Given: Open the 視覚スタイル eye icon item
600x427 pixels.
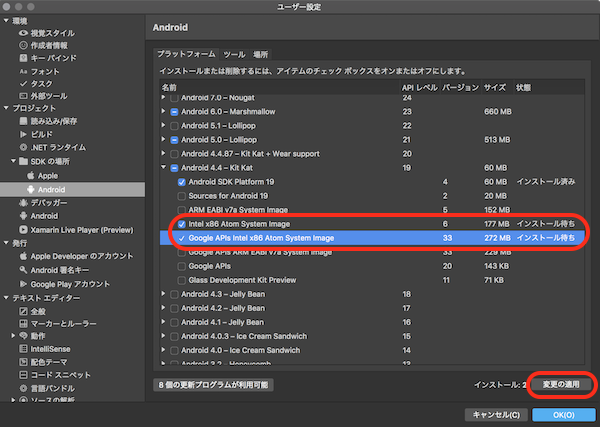Looking at the screenshot, I should (23, 33).
